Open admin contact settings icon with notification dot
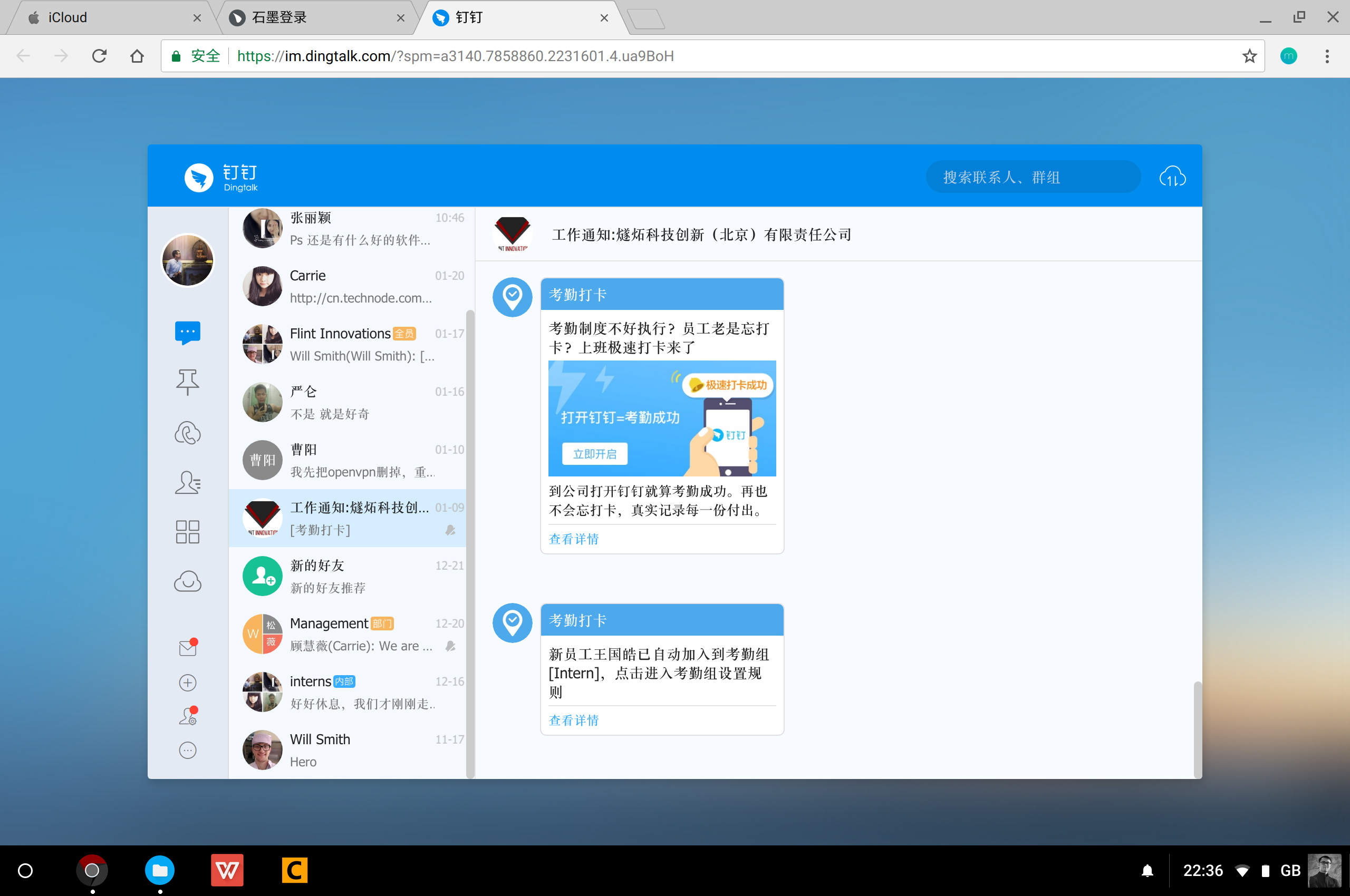Image resolution: width=1350 pixels, height=896 pixels. click(187, 715)
